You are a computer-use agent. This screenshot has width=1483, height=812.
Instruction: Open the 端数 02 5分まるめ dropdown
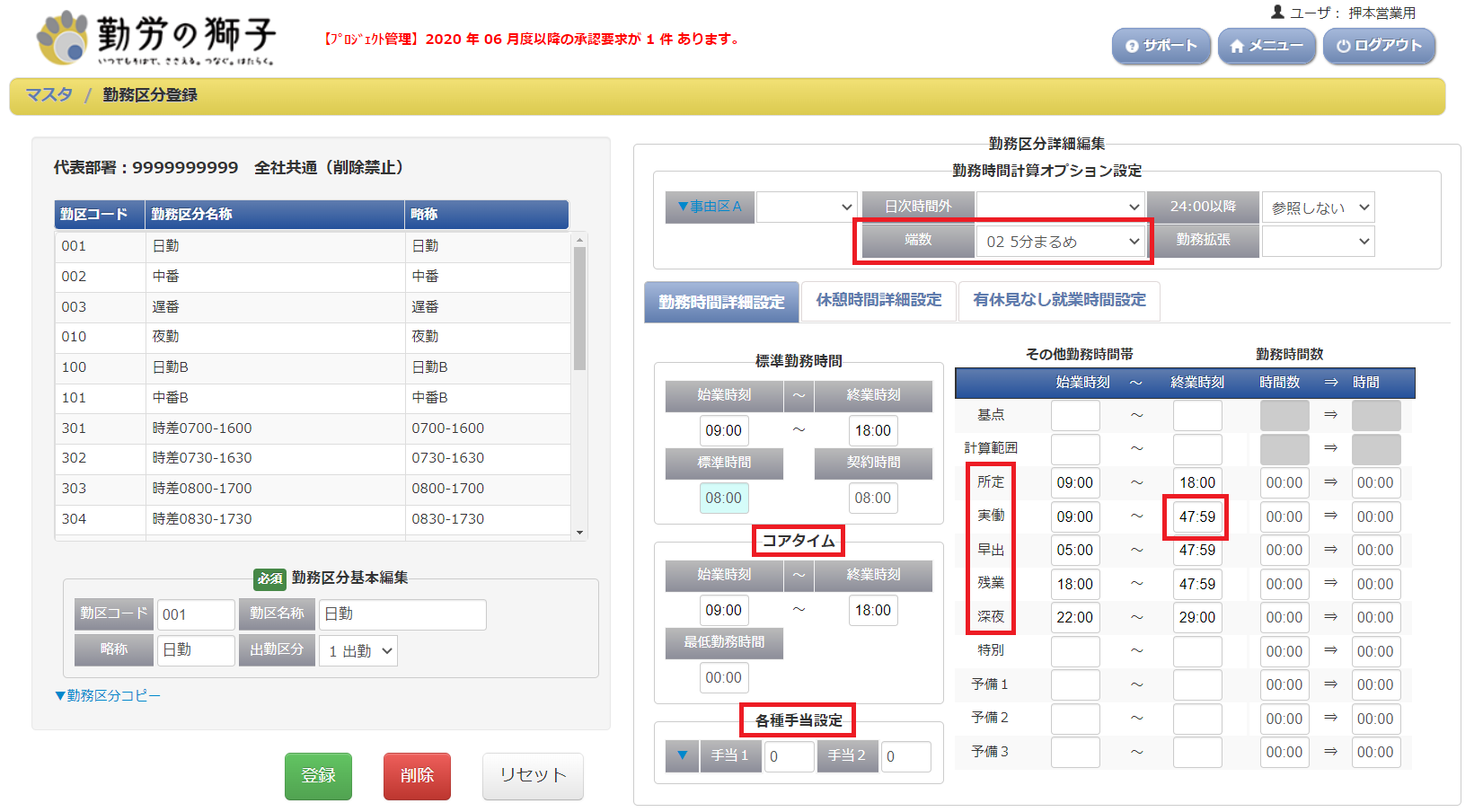coord(1060,242)
